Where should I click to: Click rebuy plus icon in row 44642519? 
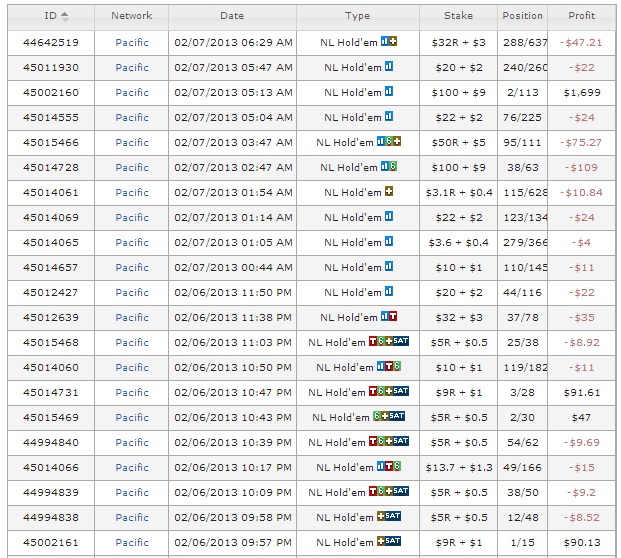pos(394,42)
